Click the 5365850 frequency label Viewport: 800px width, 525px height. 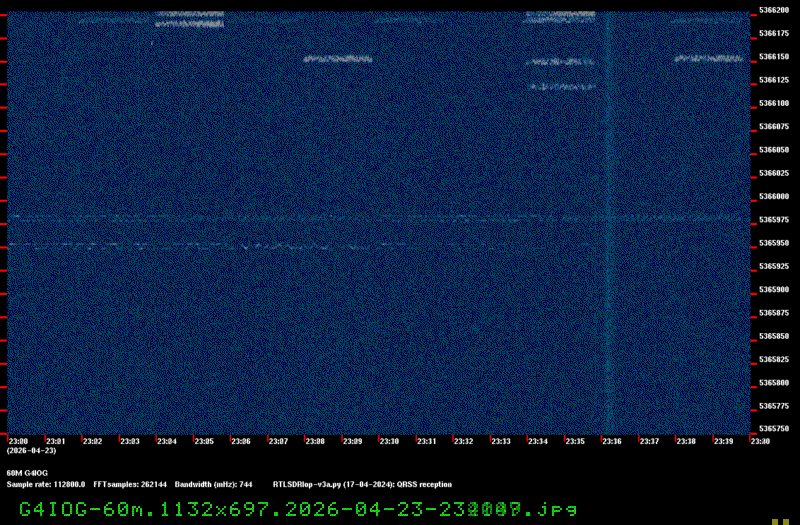tap(774, 336)
